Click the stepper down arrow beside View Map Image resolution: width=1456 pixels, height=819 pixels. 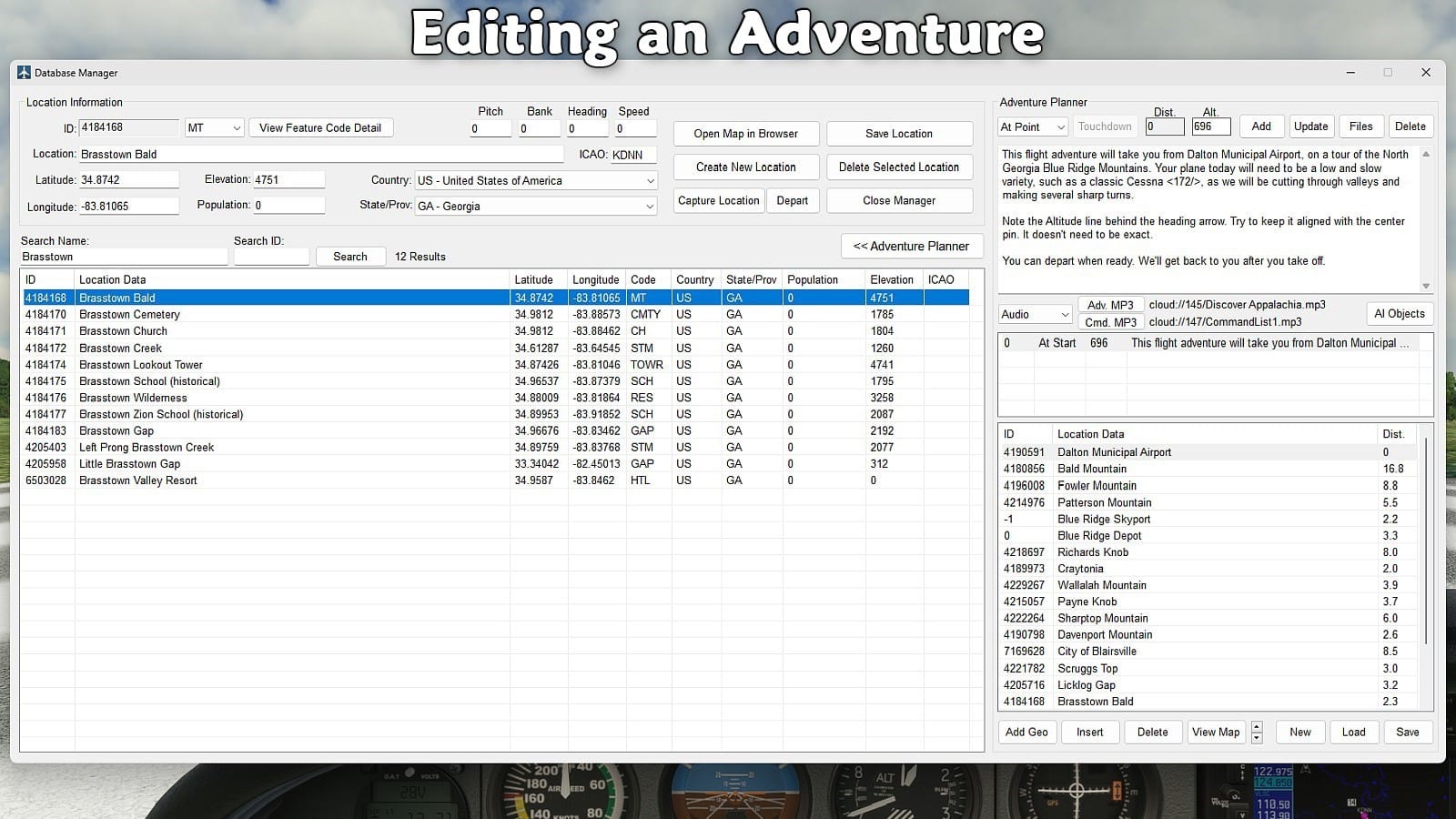tap(1257, 737)
